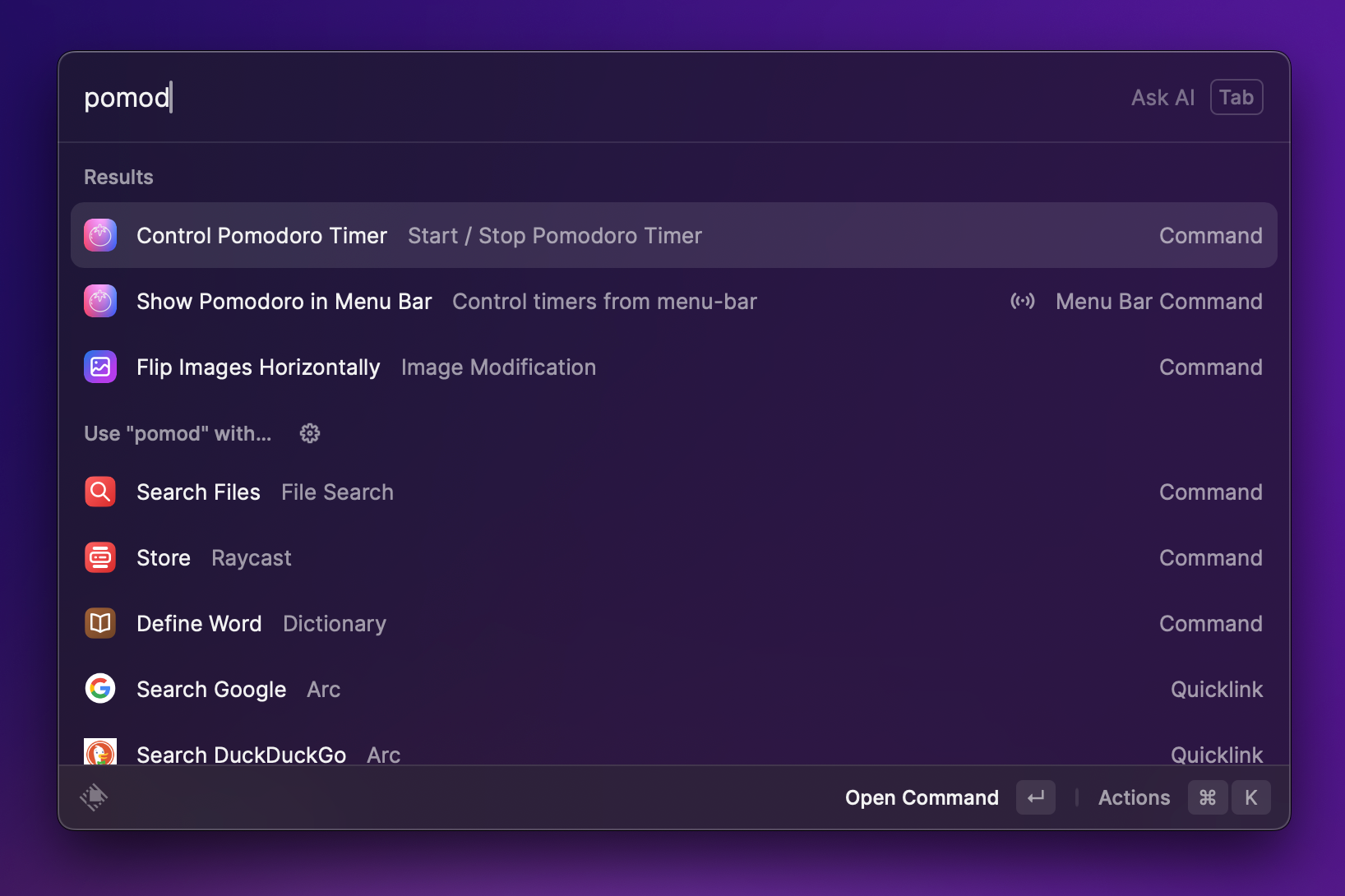
Task: Click the DuckDuckGo logo icon
Action: pyautogui.click(x=100, y=752)
